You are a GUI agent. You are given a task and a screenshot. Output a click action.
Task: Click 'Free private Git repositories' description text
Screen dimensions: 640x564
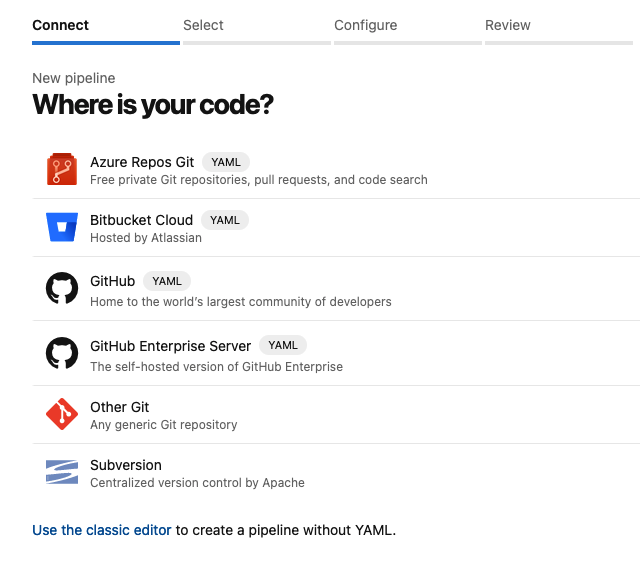[259, 180]
